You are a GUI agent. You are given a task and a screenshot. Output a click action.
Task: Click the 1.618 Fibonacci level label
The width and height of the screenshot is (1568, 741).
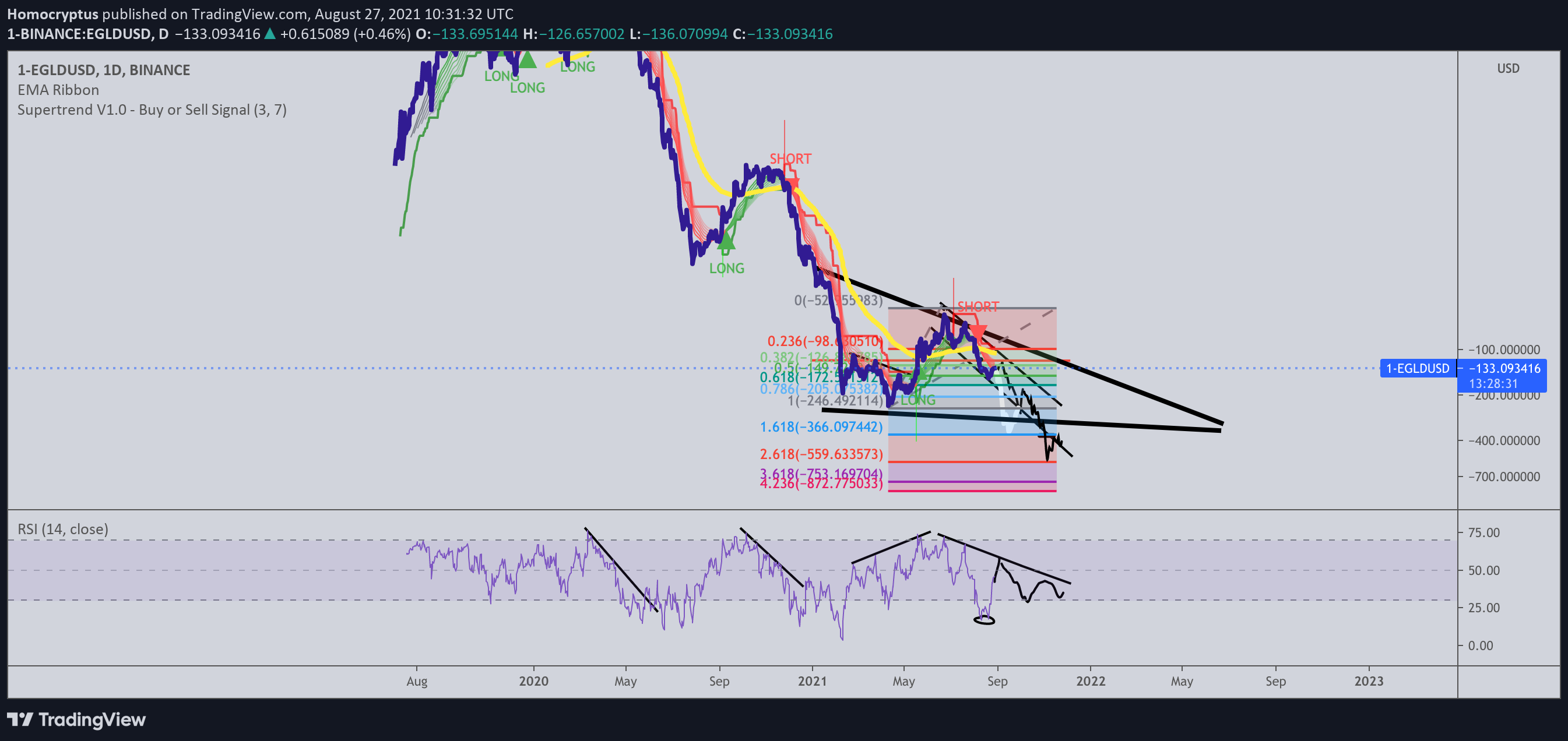tap(821, 426)
